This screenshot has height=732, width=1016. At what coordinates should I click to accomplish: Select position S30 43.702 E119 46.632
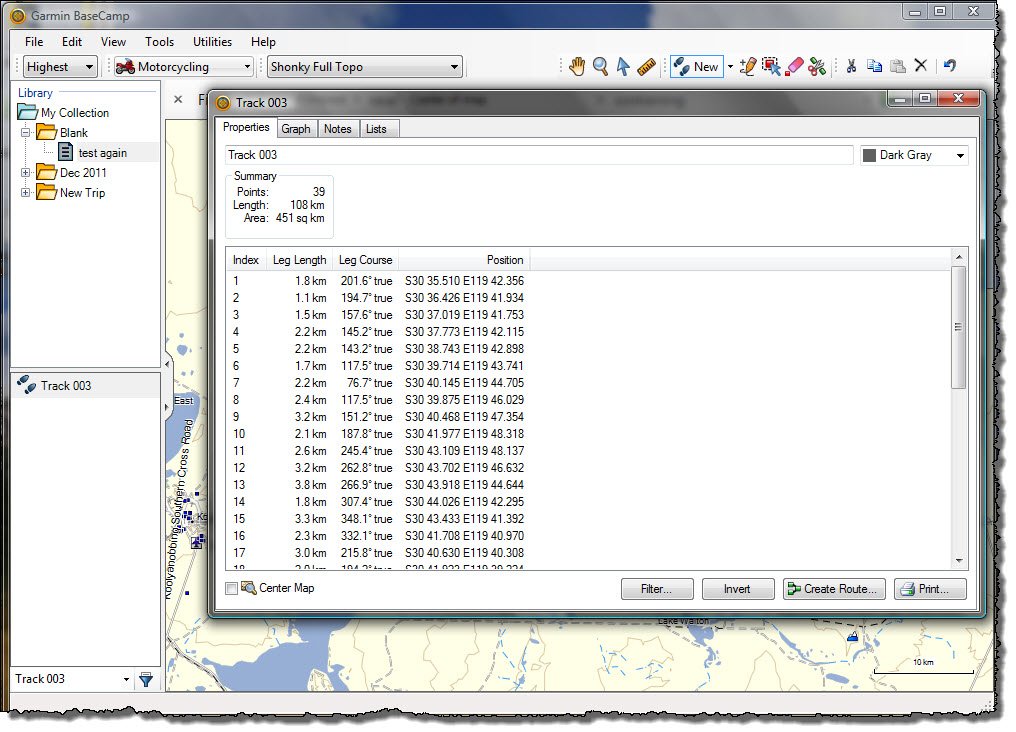[465, 468]
